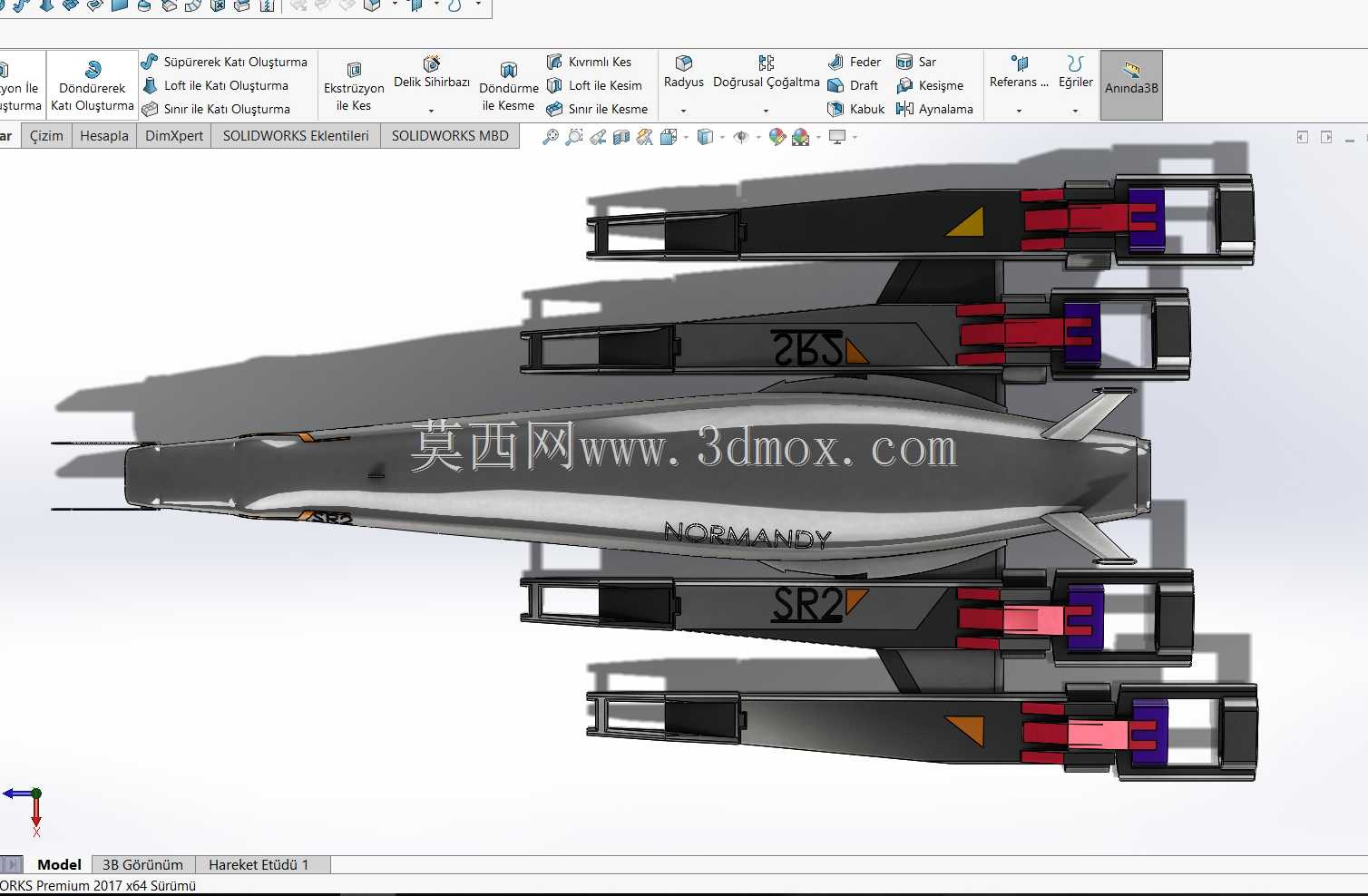Select Loft ile Kesim tool

click(x=594, y=85)
